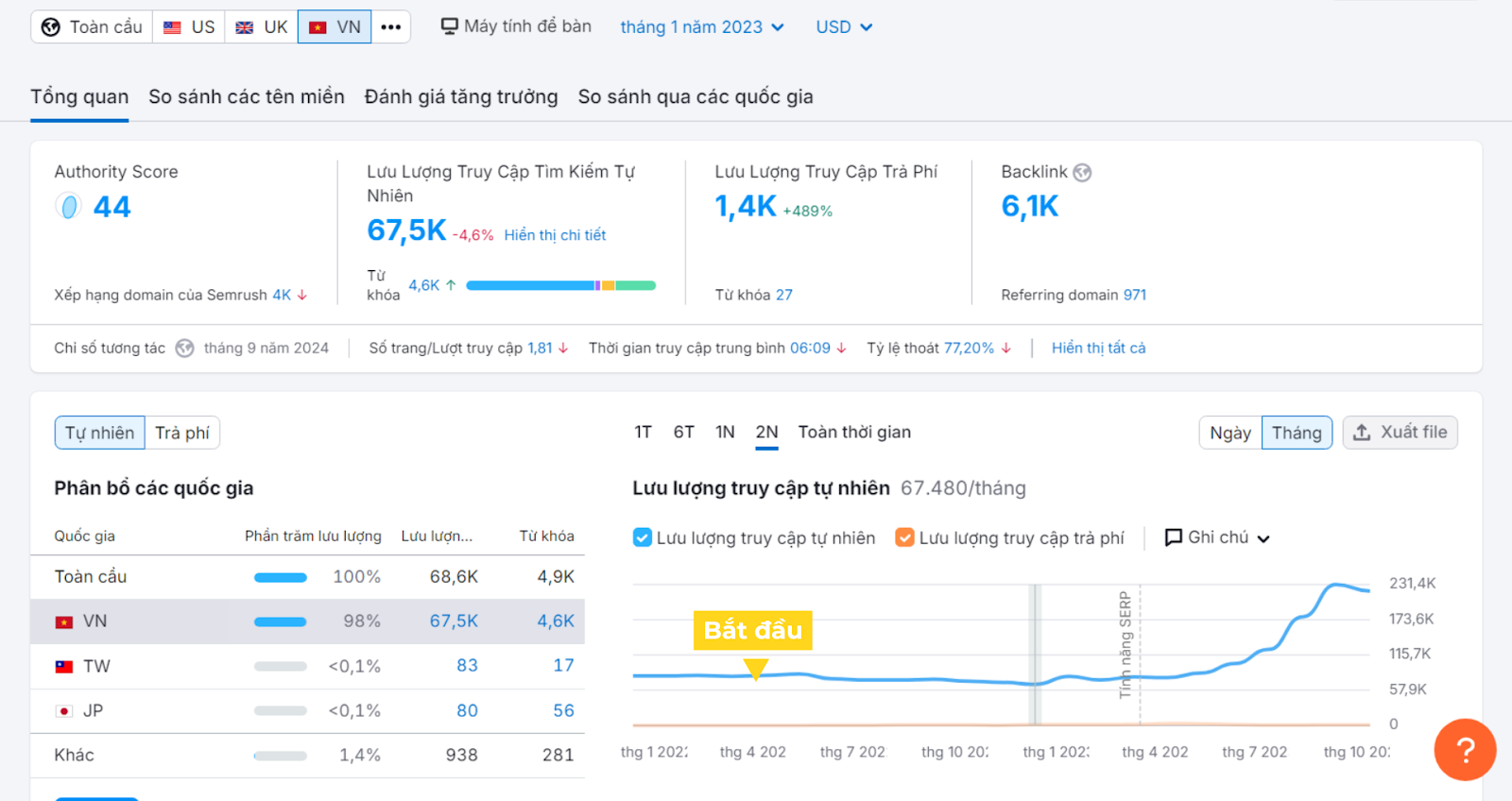Open more countries via three dots
Image resolution: width=1512 pixels, height=801 pixels.
click(391, 27)
